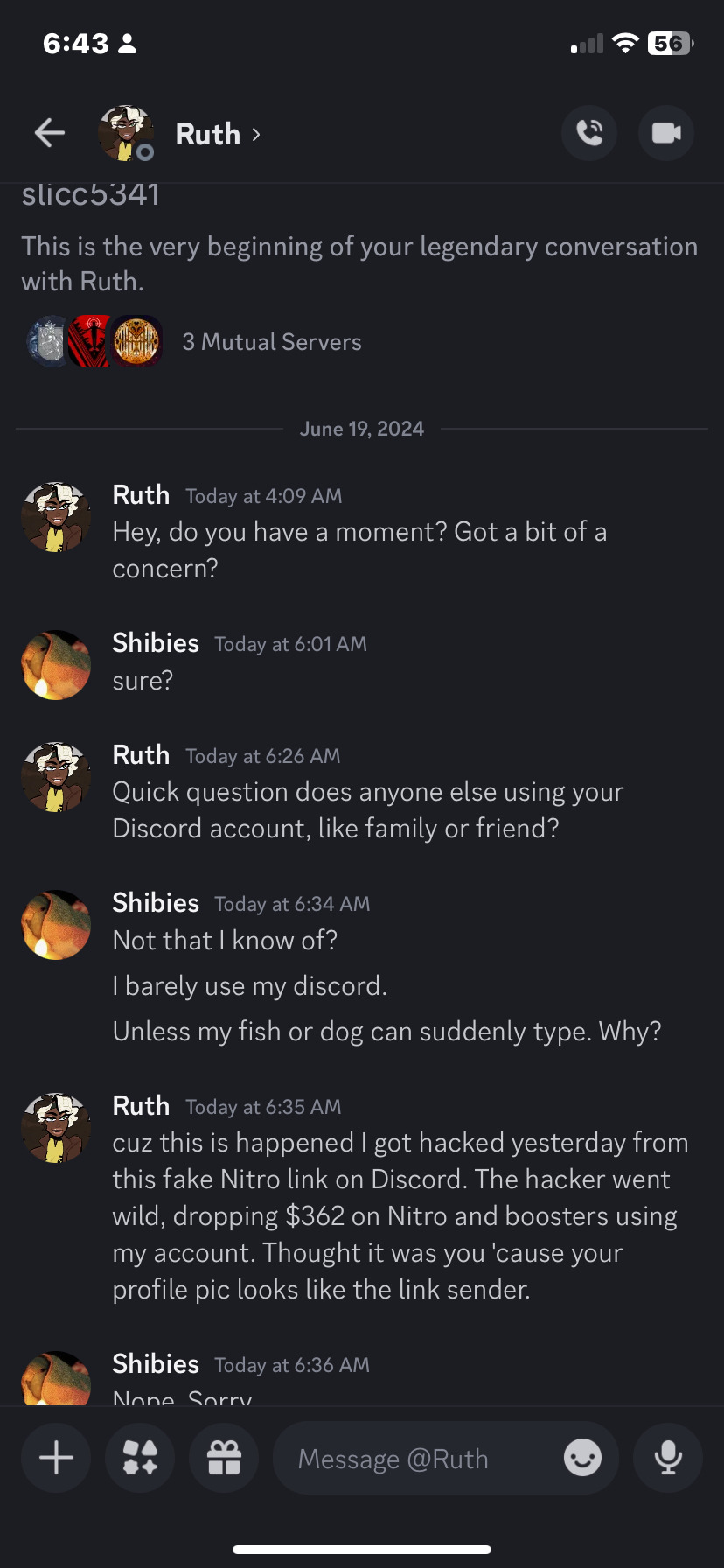Open the emoji picker
This screenshot has width=724, height=1568.
pos(582,1458)
